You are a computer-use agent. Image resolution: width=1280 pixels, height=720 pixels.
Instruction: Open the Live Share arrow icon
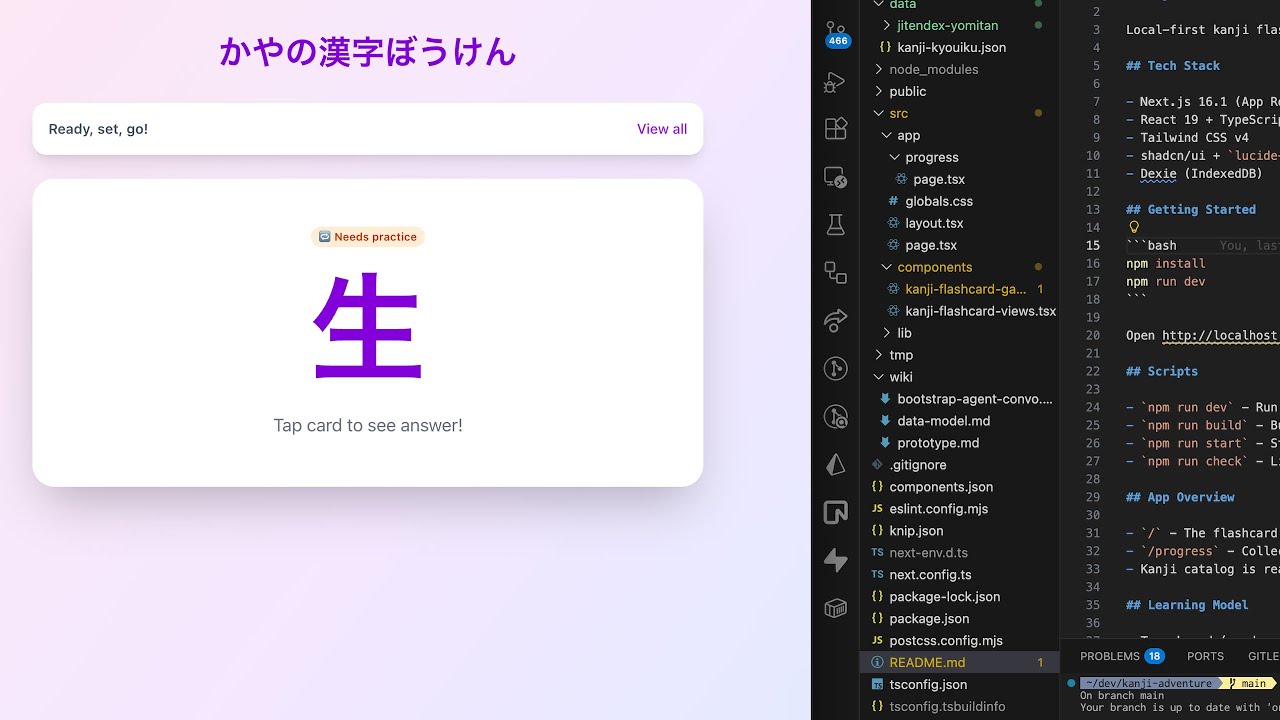(x=835, y=321)
